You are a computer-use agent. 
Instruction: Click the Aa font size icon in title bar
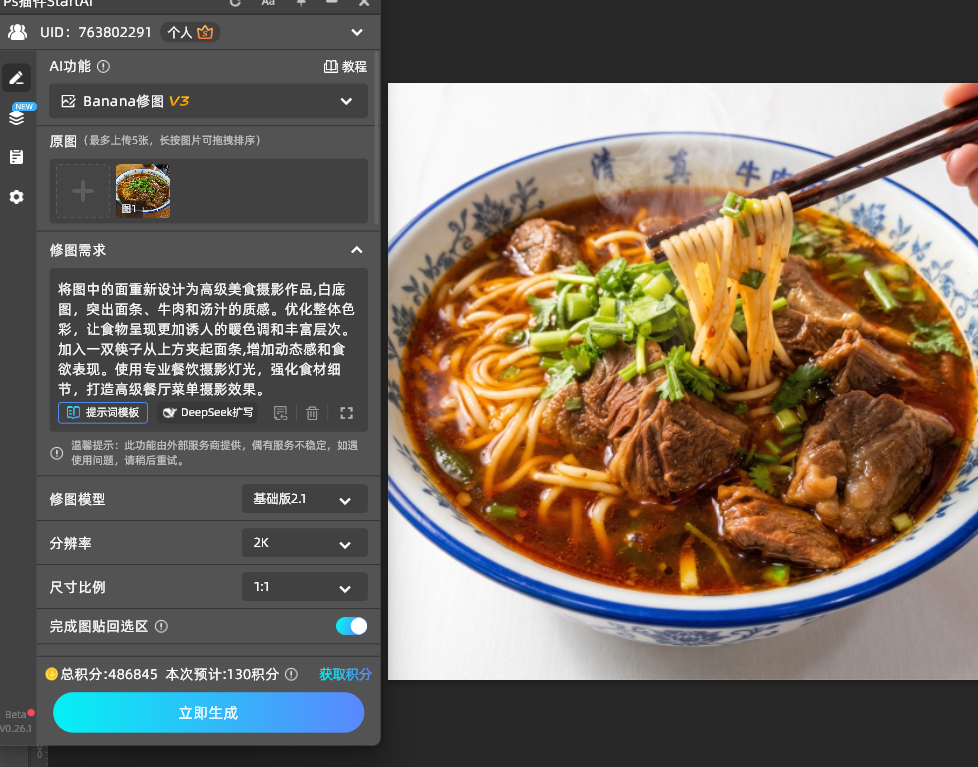[x=268, y=3]
